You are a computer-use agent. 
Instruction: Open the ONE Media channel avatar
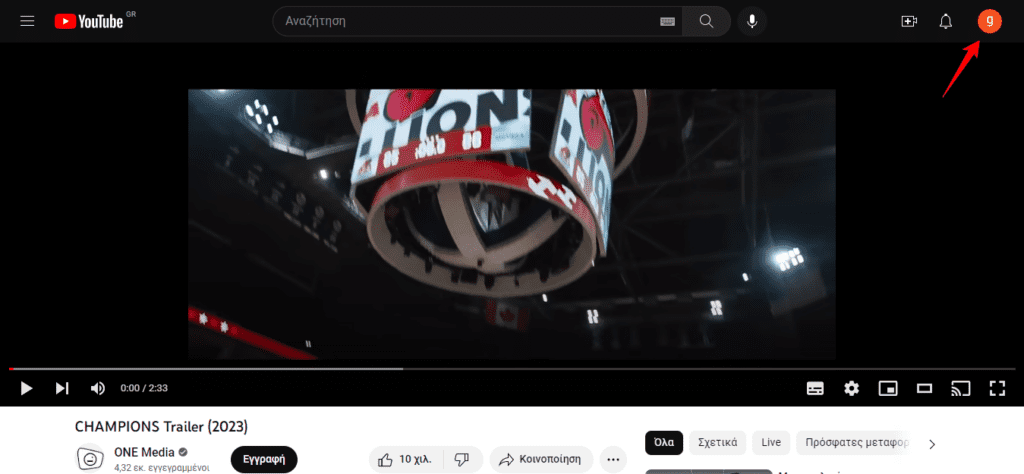click(89, 459)
